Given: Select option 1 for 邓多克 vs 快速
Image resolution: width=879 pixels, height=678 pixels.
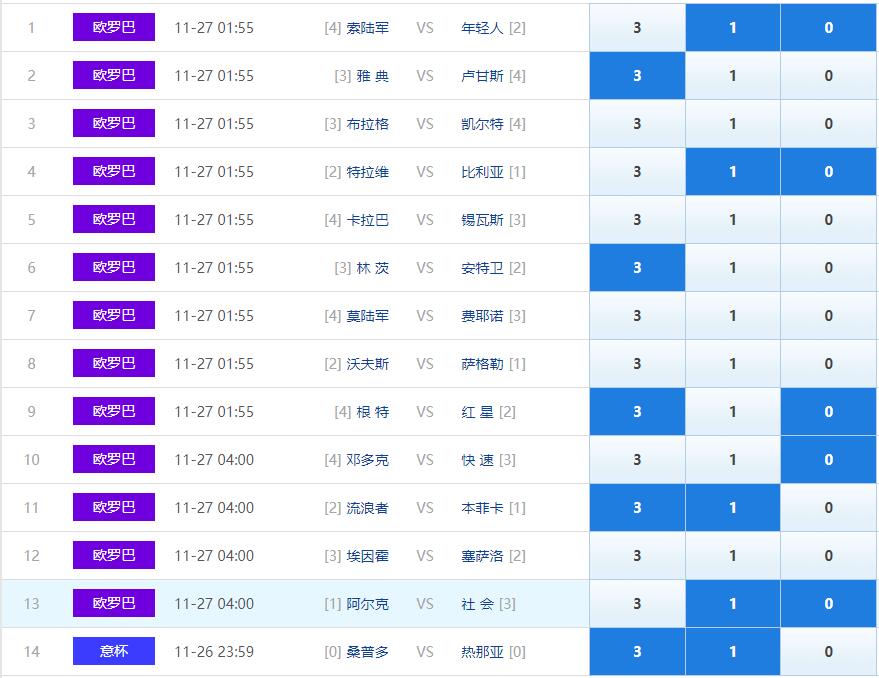Looking at the screenshot, I should (x=733, y=460).
